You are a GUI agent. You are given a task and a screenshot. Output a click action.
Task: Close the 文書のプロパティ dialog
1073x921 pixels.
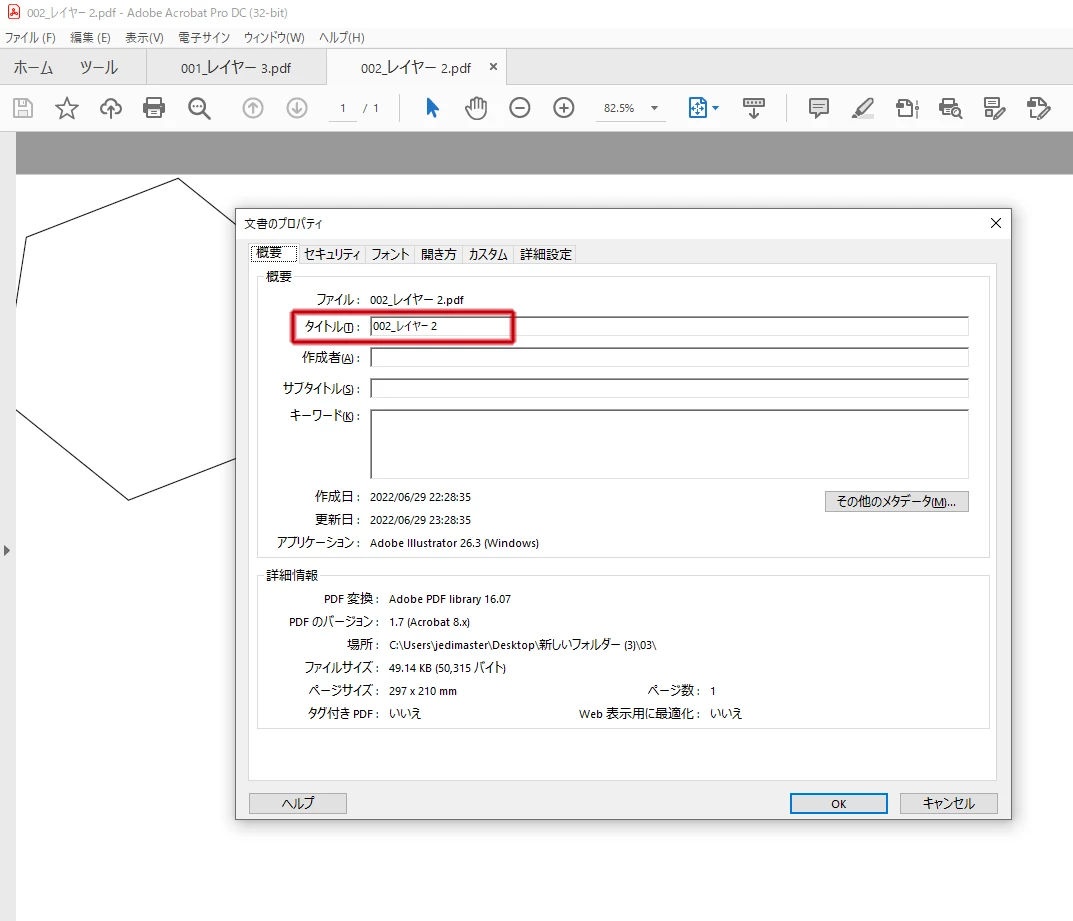[996, 223]
